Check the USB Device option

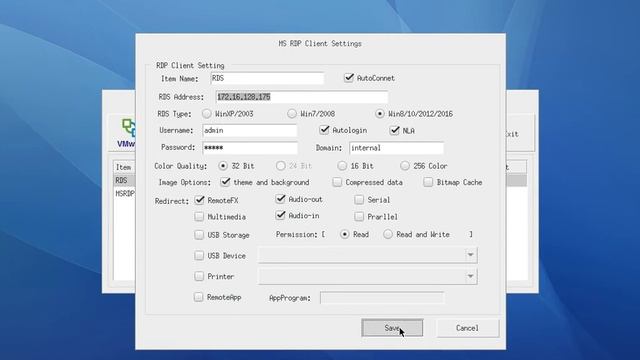pyautogui.click(x=199, y=256)
